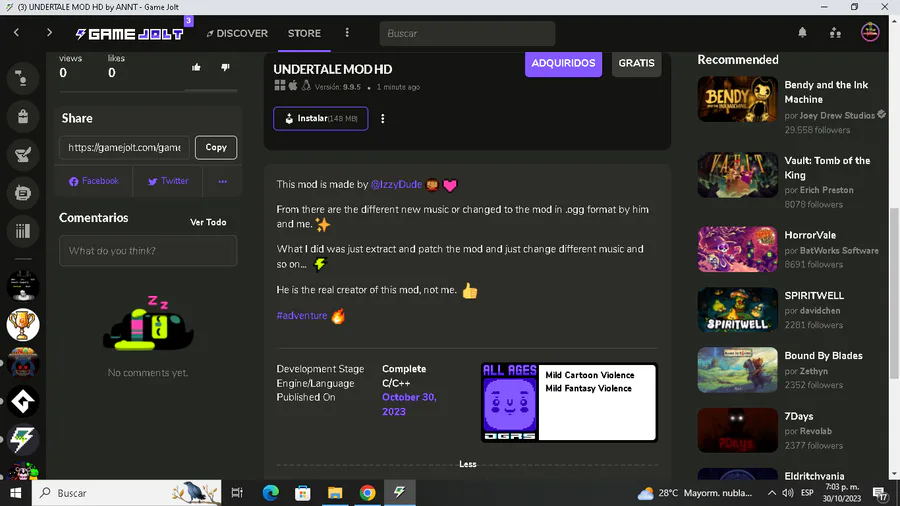Click the ADQUIRIDOS button
900x506 pixels.
click(563, 63)
